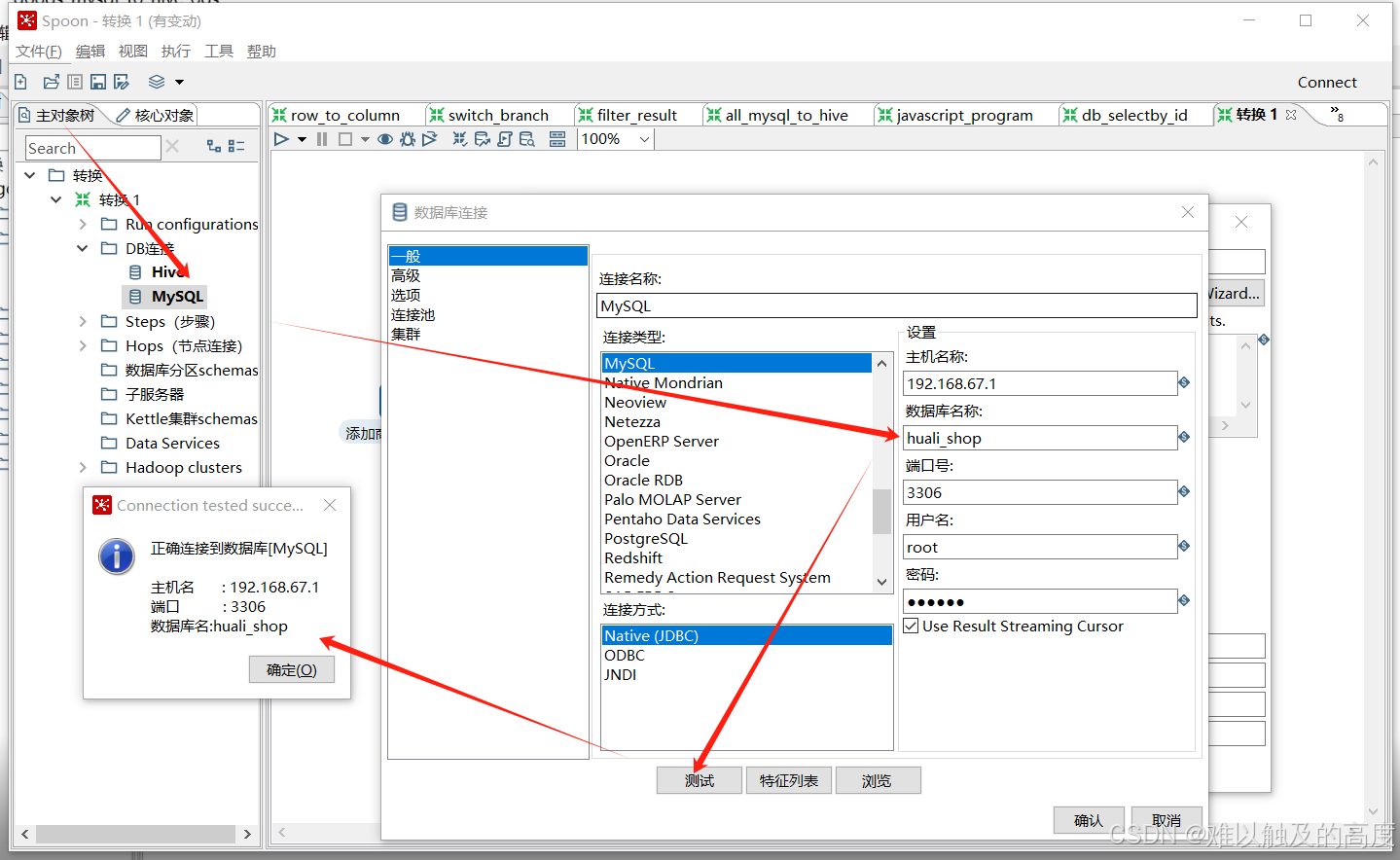Open the run options dropdown arrow
This screenshot has height=860, width=1400.
[302, 140]
